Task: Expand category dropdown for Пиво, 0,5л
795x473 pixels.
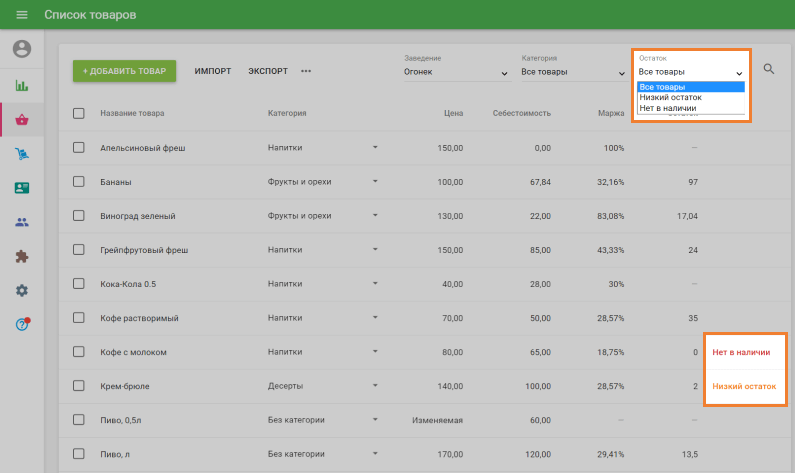Action: pos(375,420)
